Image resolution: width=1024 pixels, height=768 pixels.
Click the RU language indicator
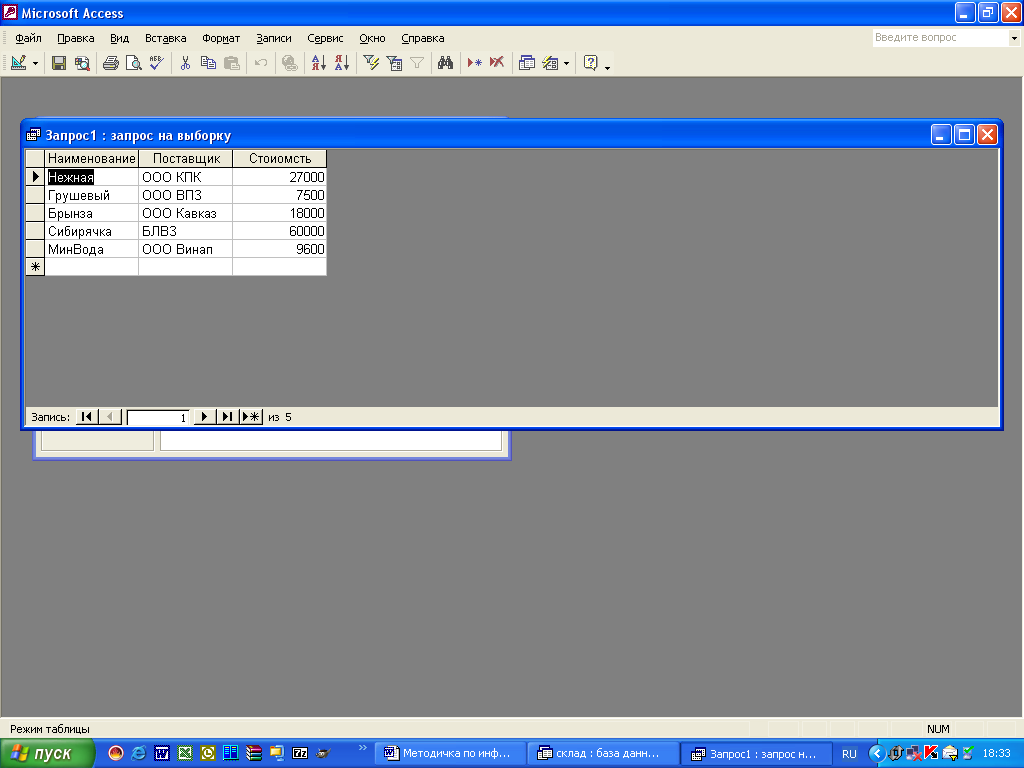click(849, 754)
